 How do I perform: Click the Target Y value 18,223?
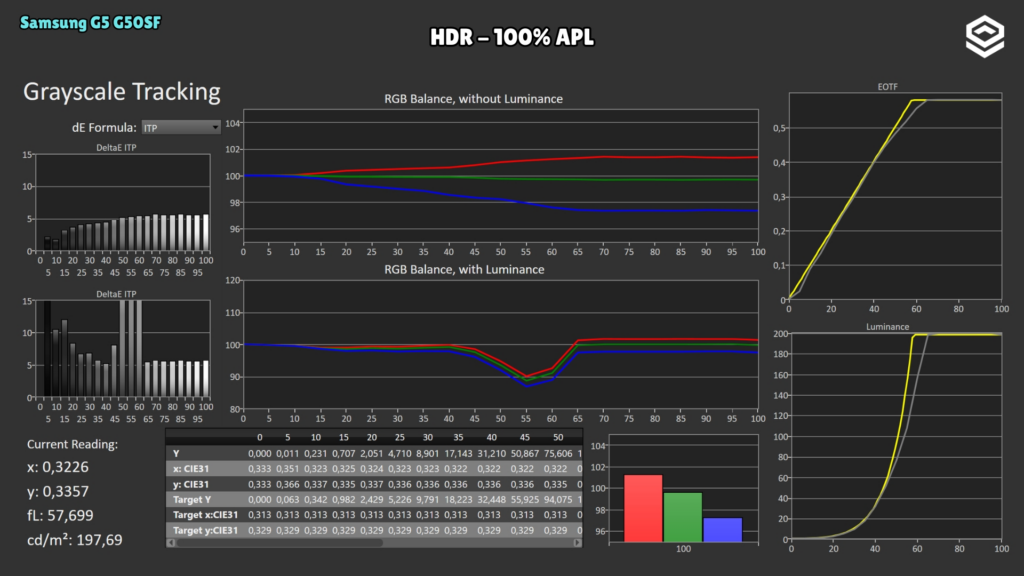click(x=458, y=500)
